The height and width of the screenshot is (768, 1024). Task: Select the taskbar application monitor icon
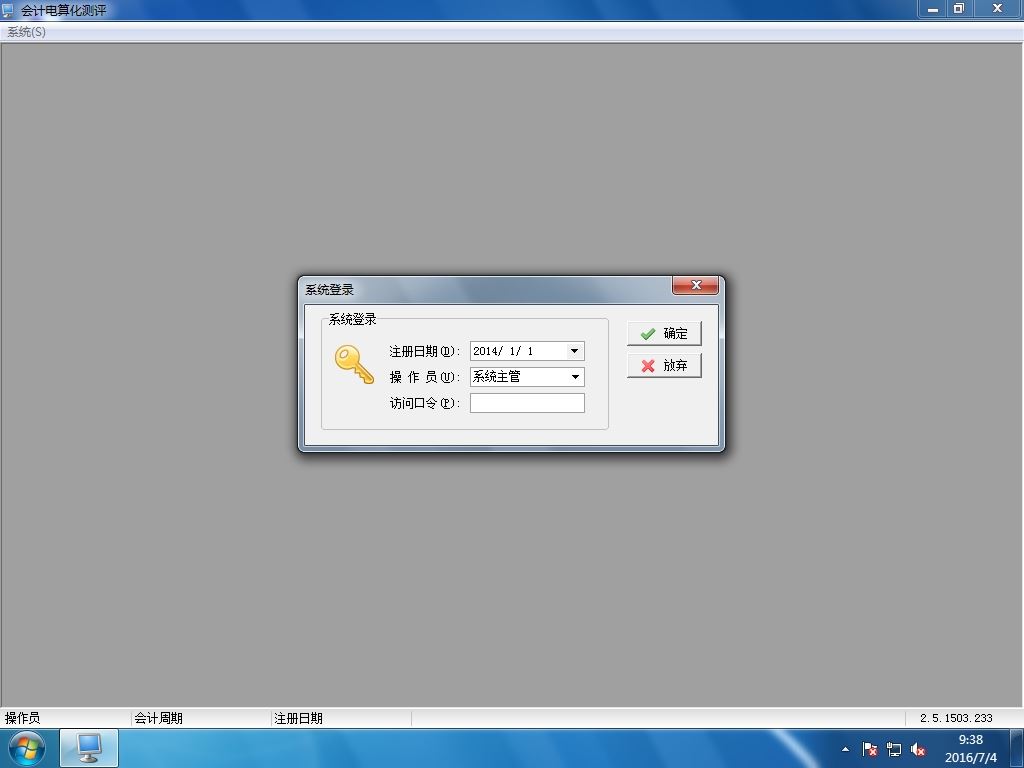[89, 748]
